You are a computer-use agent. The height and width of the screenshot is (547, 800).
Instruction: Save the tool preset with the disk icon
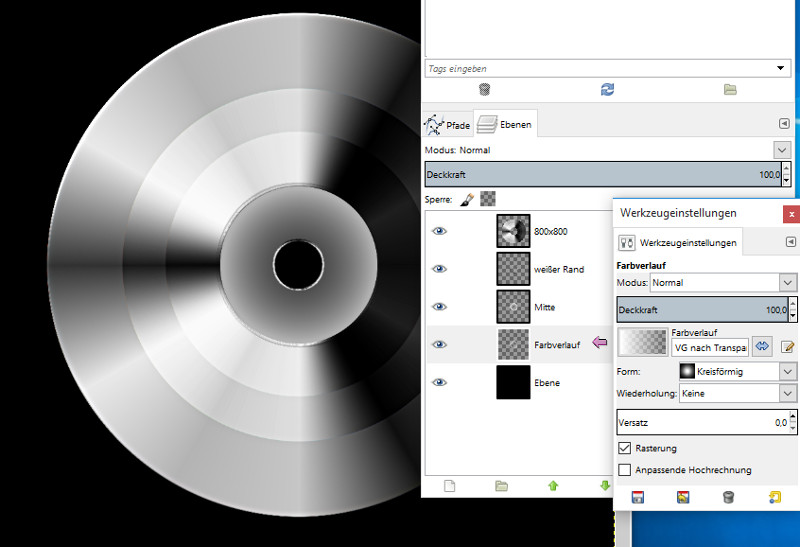[x=637, y=497]
